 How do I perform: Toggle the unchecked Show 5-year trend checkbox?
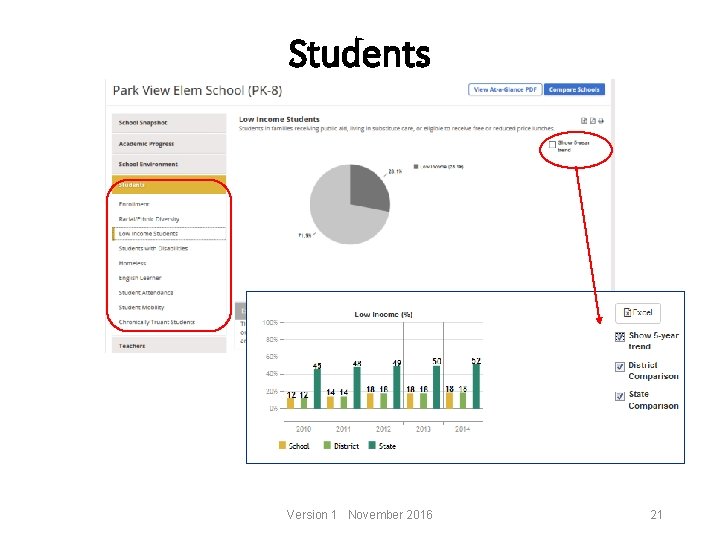tap(552, 145)
